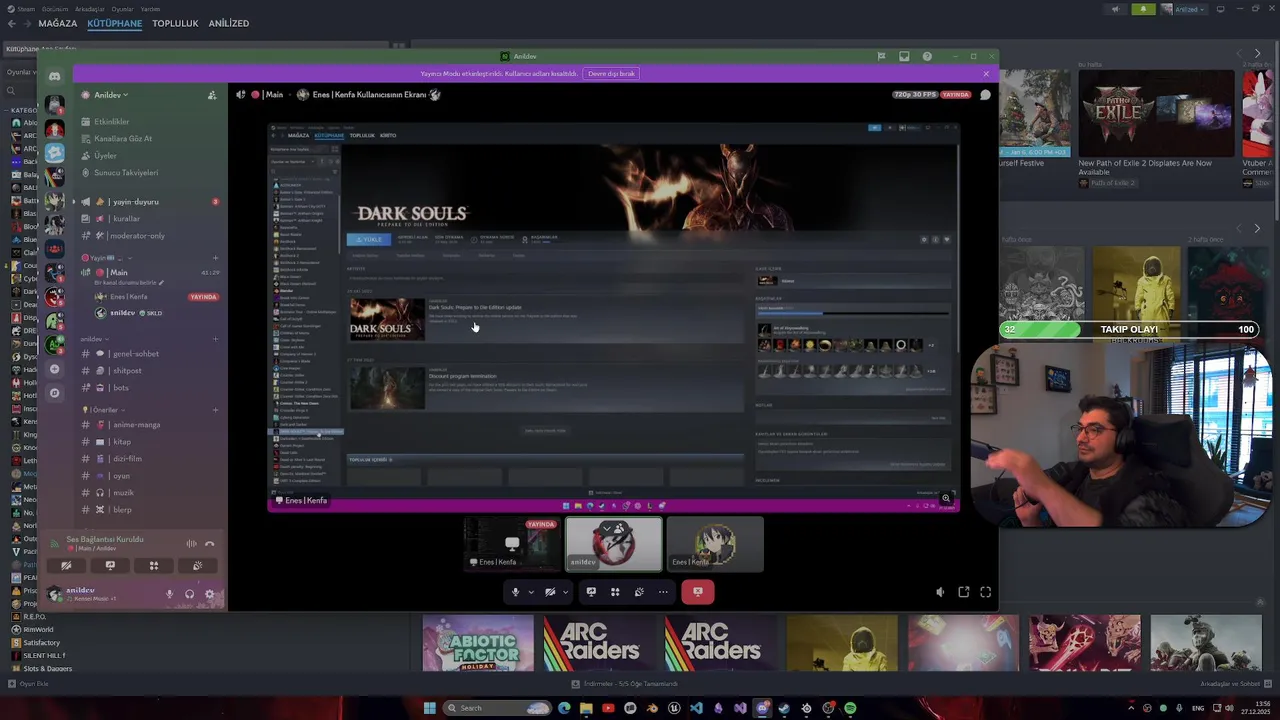Screen dimensions: 1280x720
Task: Invite people icon beside Anildev server name
Action: click(x=212, y=95)
